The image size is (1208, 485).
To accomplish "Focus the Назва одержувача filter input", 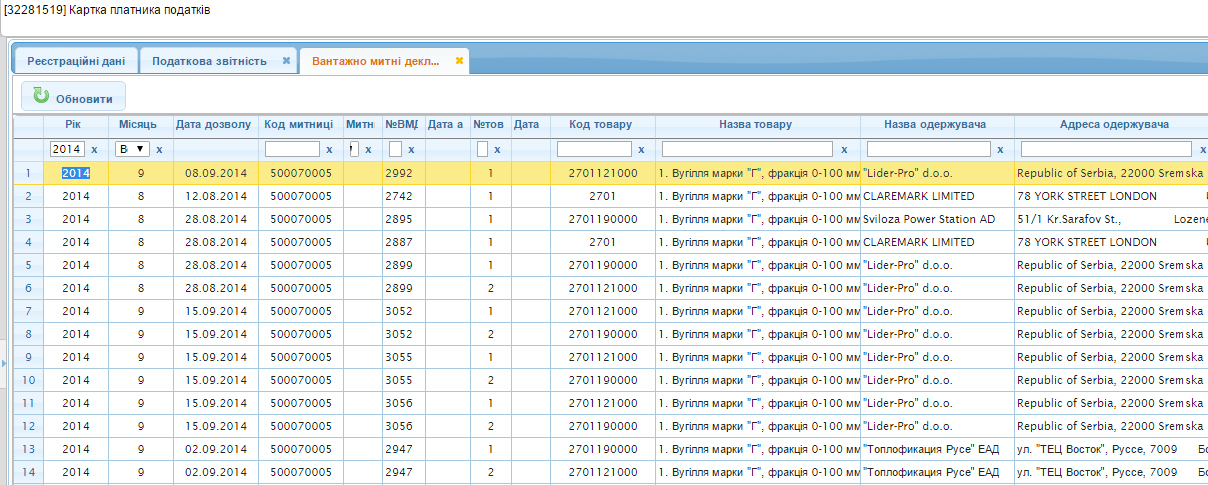I will (x=929, y=149).
